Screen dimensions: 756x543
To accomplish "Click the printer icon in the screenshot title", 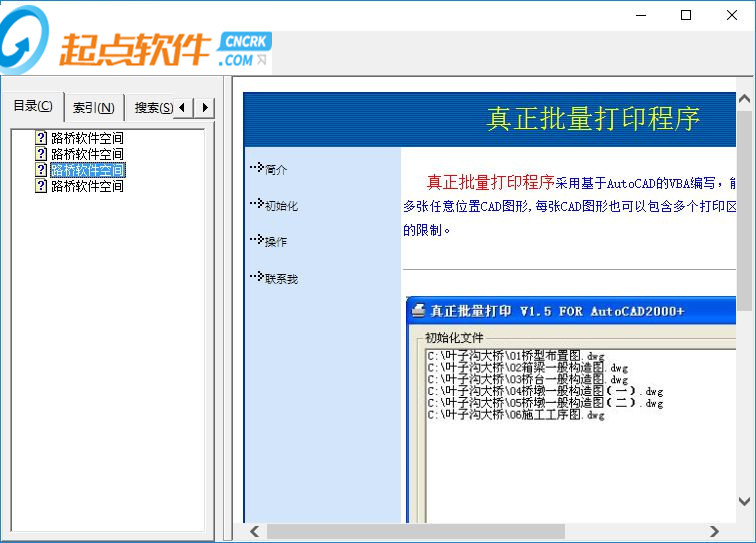I will [x=418, y=310].
